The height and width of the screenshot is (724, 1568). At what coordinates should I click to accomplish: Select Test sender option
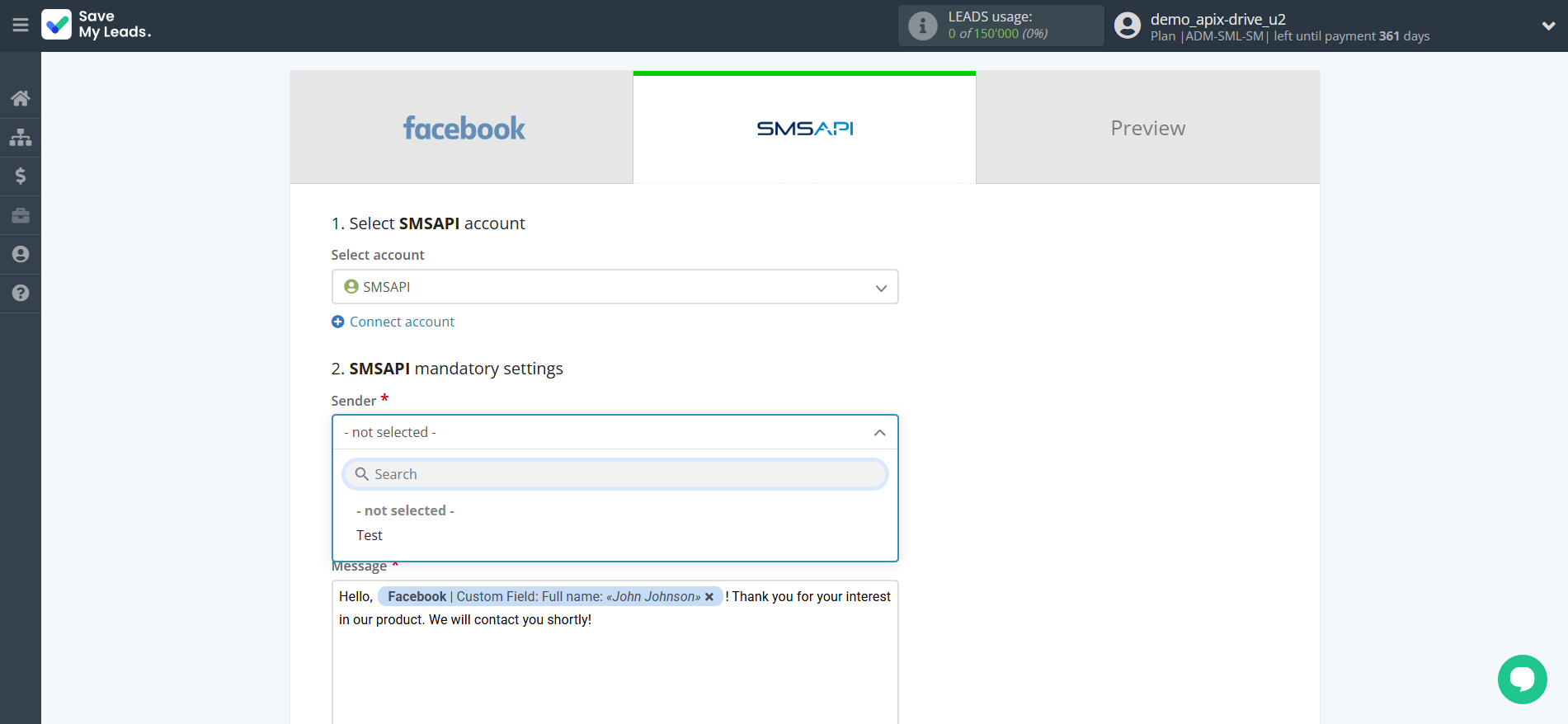pos(370,535)
